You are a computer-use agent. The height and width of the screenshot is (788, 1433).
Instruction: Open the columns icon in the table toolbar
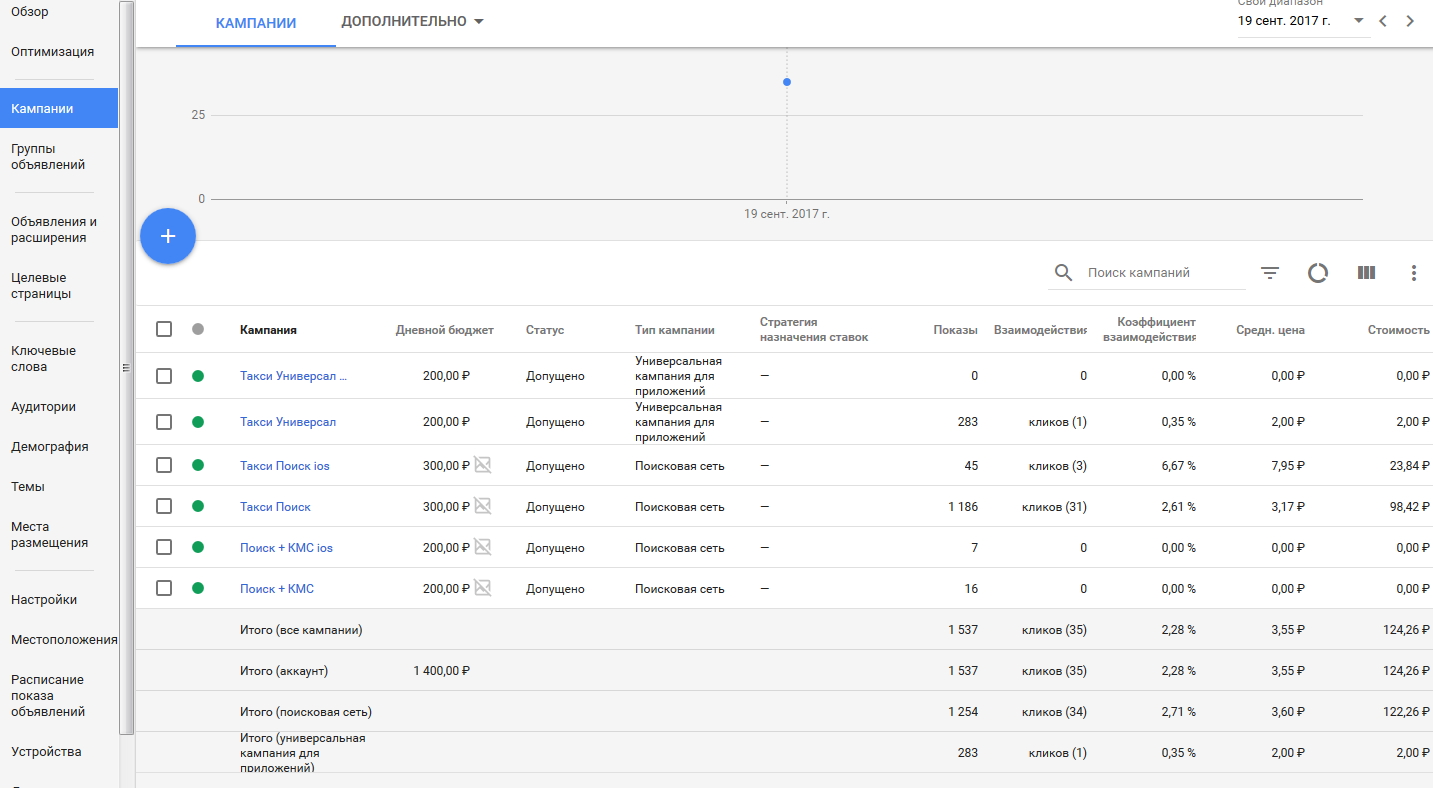(1366, 273)
